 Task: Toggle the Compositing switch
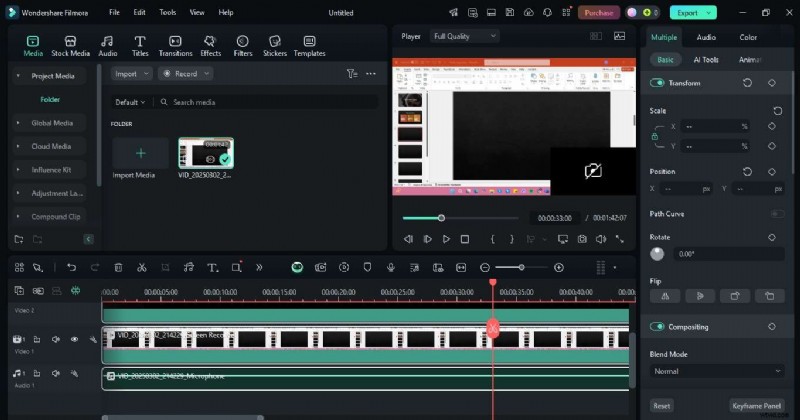click(658, 327)
